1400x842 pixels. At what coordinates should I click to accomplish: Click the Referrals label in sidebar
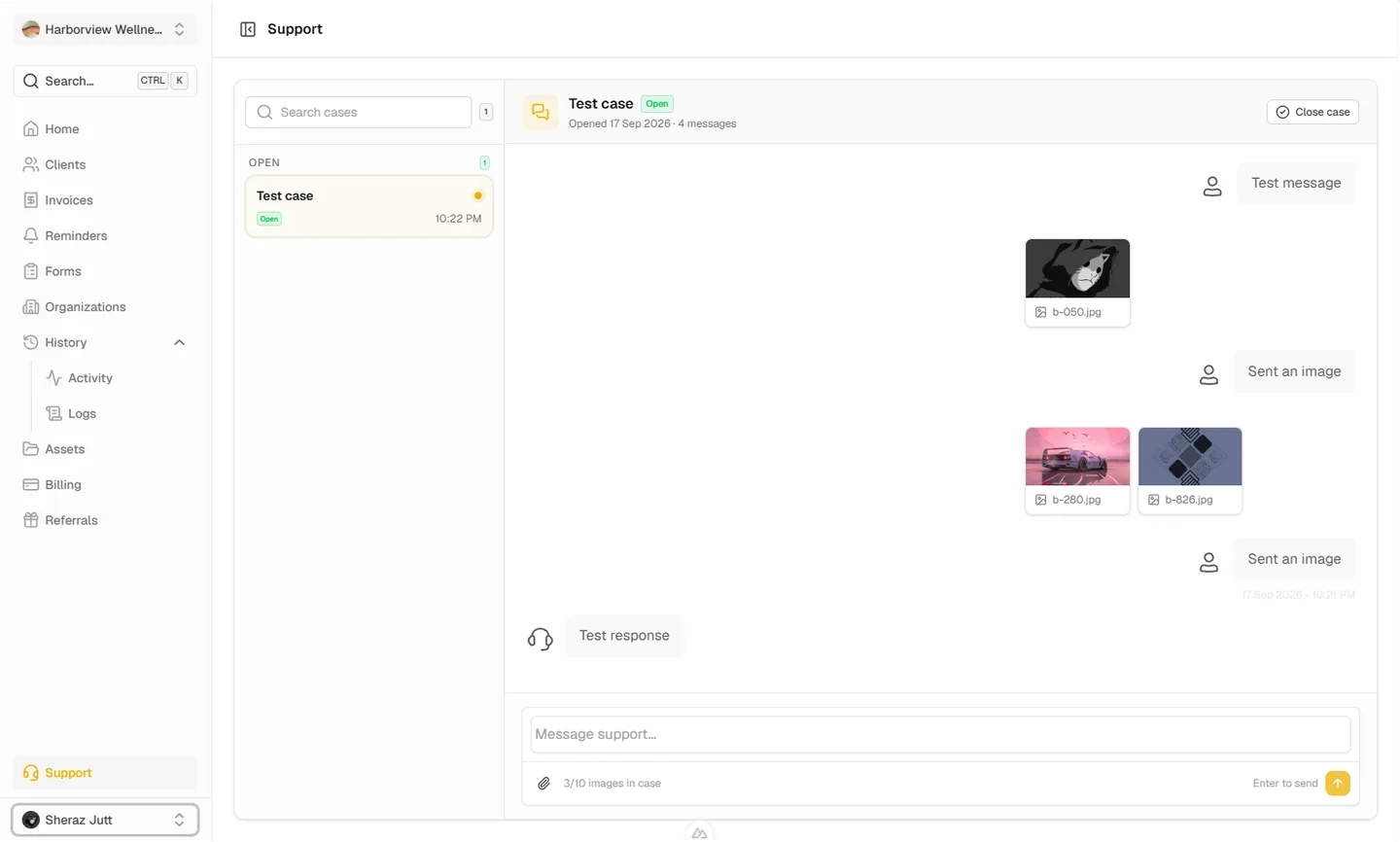click(x=71, y=520)
